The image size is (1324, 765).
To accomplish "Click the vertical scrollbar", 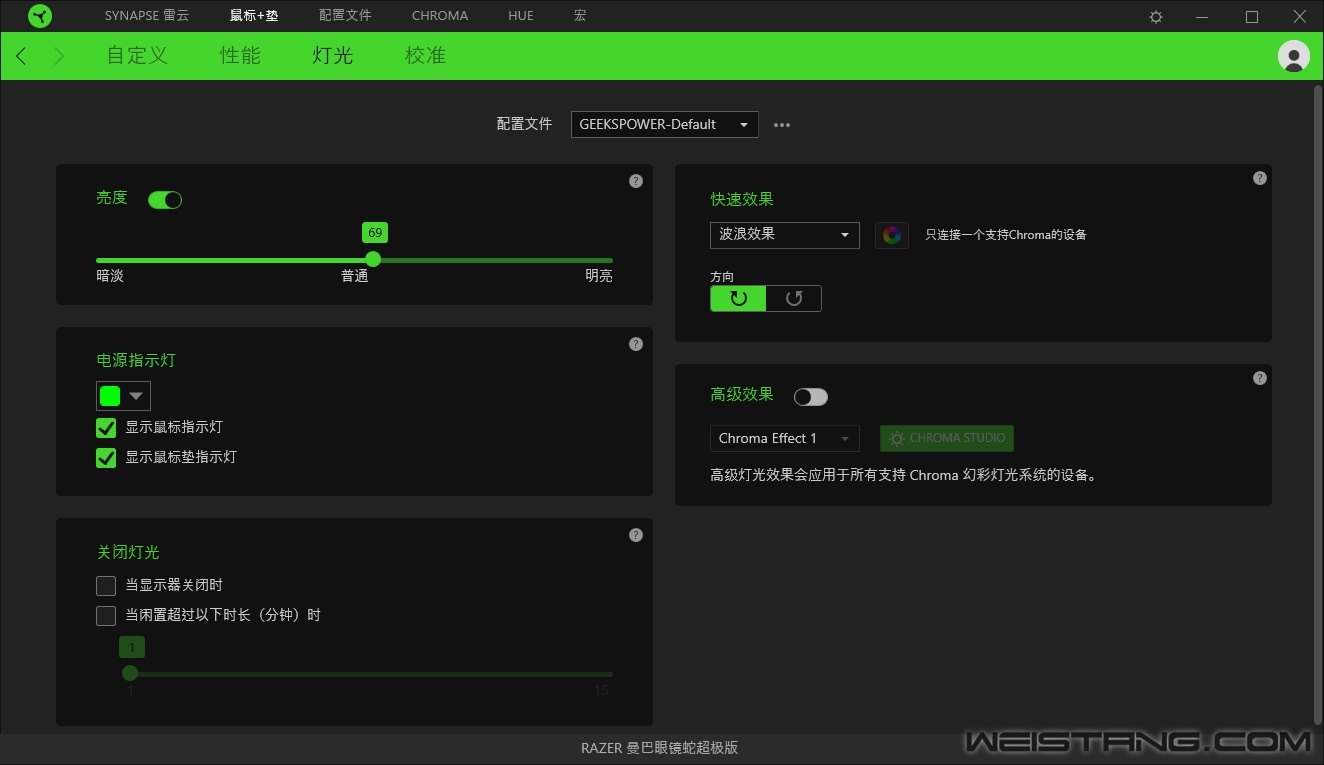I will pos(1316,404).
